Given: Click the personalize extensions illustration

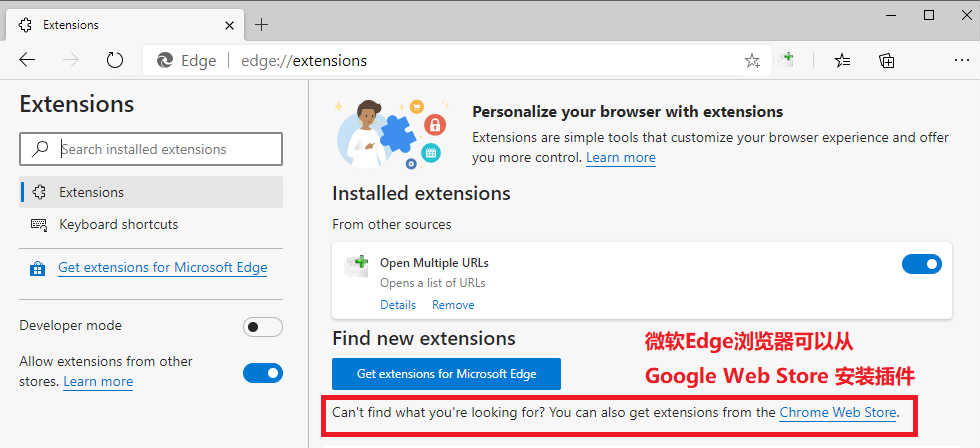Looking at the screenshot, I should (391, 135).
